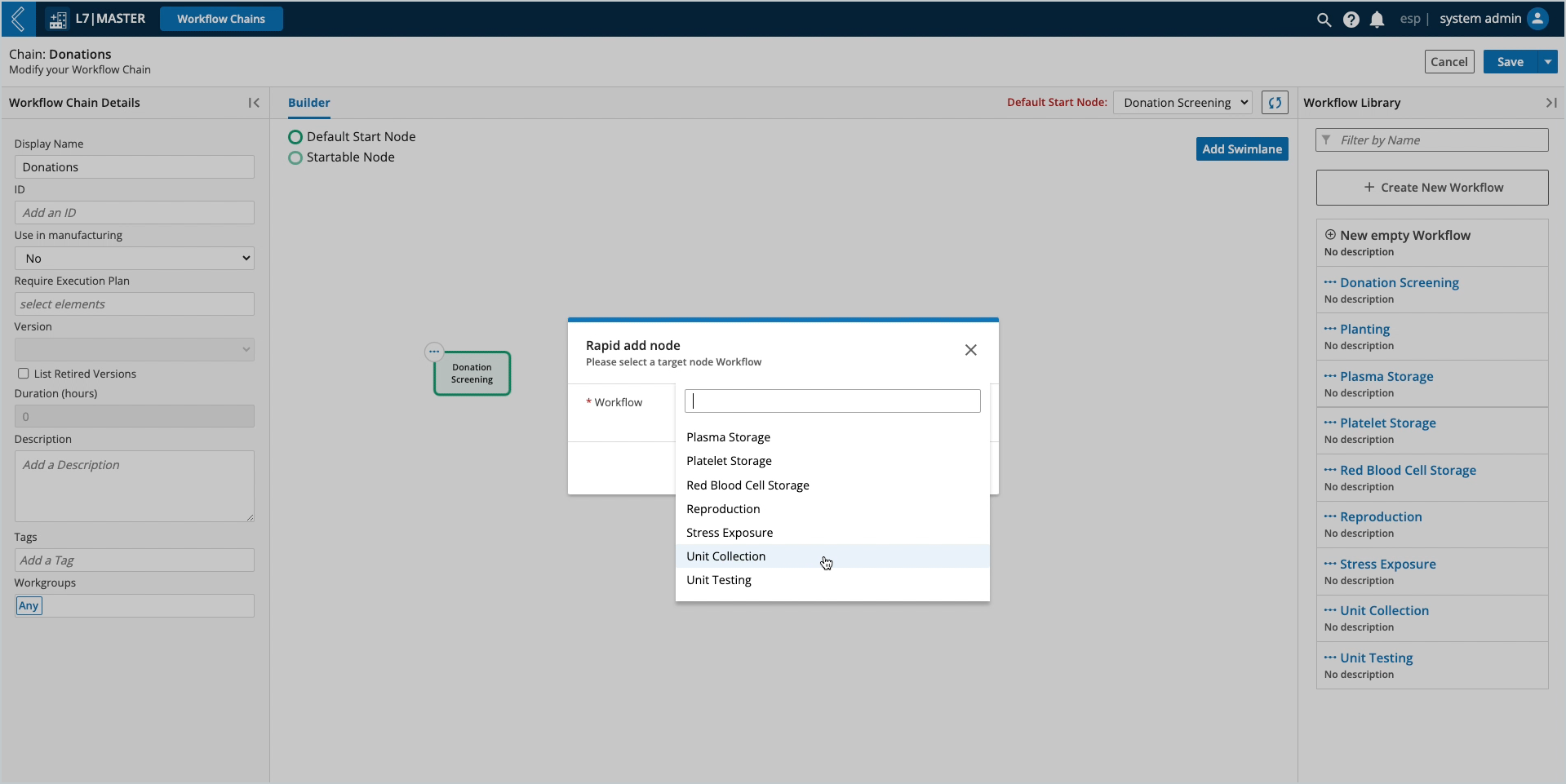1566x784 pixels.
Task: Select Reproduction from workflow list
Action: [832, 509]
